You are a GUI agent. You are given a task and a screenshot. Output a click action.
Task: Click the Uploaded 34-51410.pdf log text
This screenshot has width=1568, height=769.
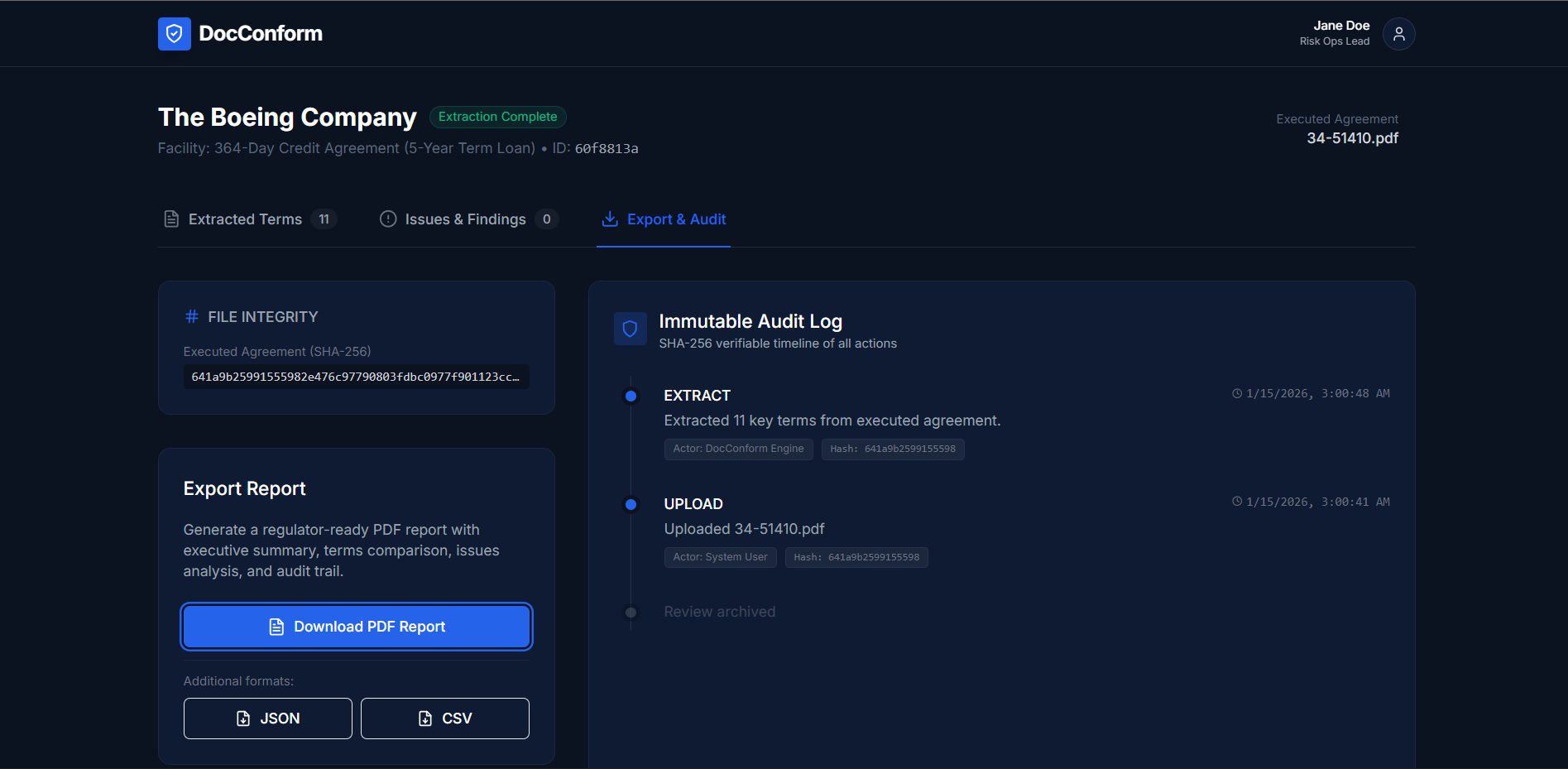point(745,529)
